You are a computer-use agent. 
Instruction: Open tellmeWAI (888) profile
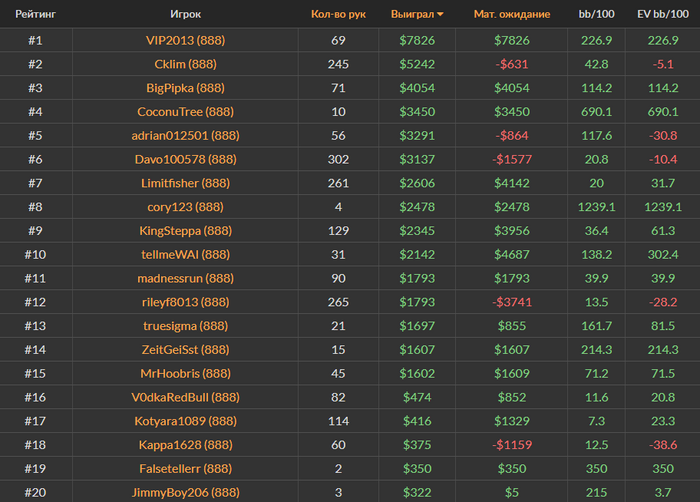pyautogui.click(x=185, y=255)
